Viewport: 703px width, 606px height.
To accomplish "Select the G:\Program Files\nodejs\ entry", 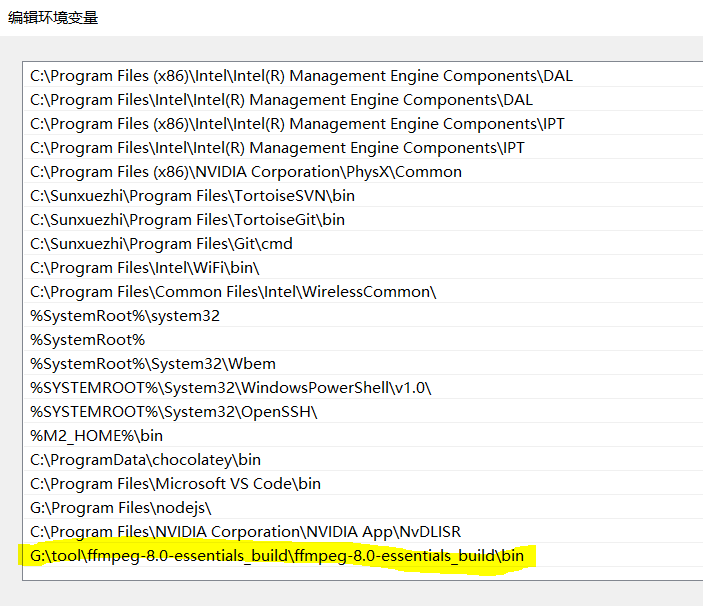I will click(363, 507).
